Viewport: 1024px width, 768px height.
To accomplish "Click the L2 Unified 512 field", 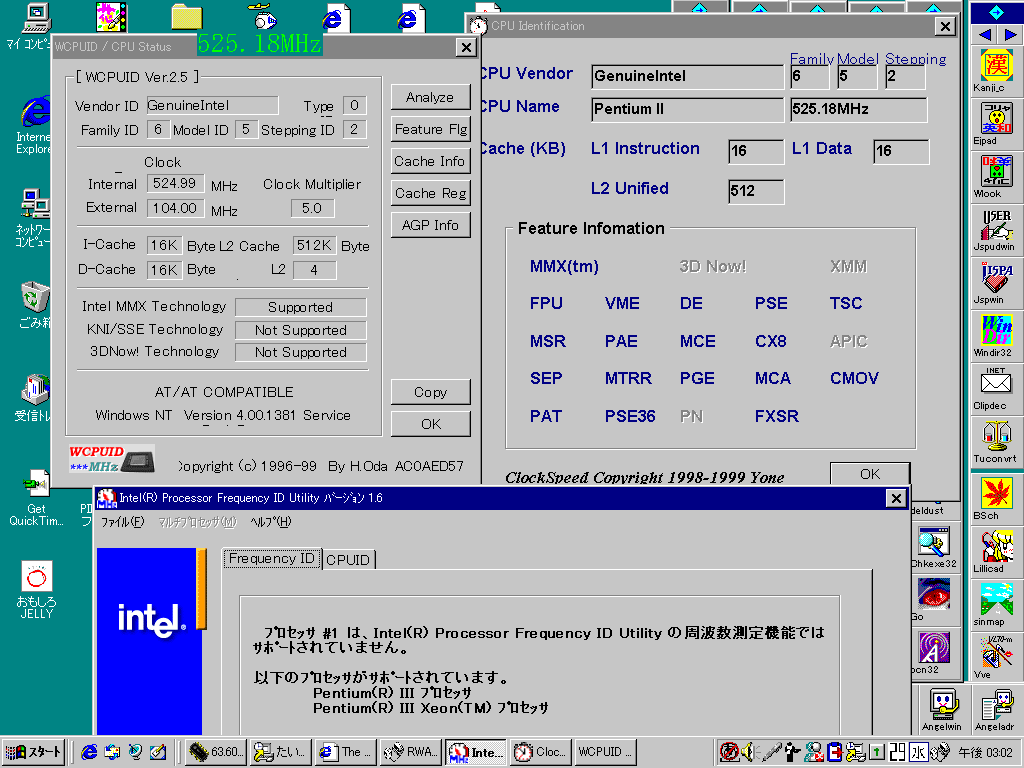I will coord(756,191).
